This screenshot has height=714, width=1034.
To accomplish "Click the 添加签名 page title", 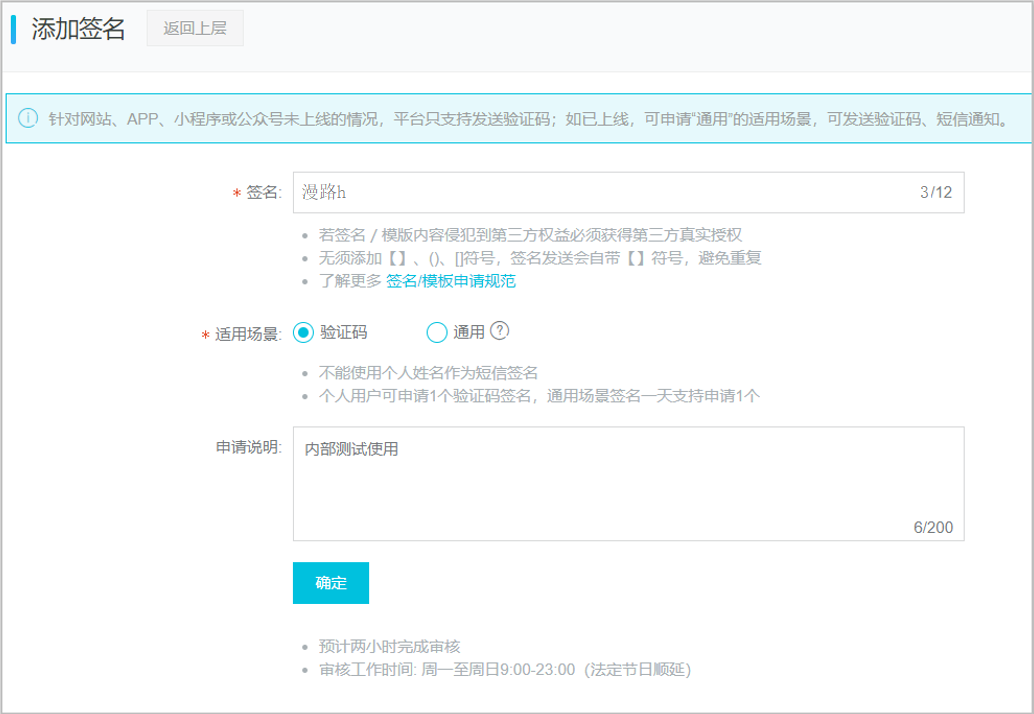I will 78,29.
